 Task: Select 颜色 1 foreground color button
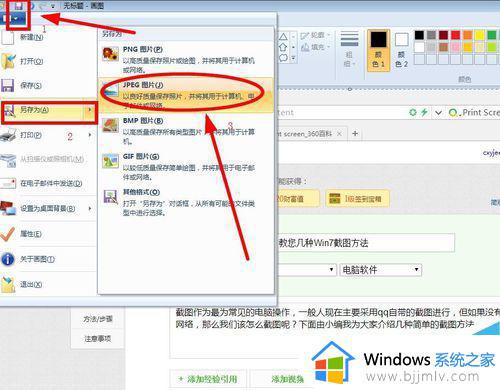(379, 50)
